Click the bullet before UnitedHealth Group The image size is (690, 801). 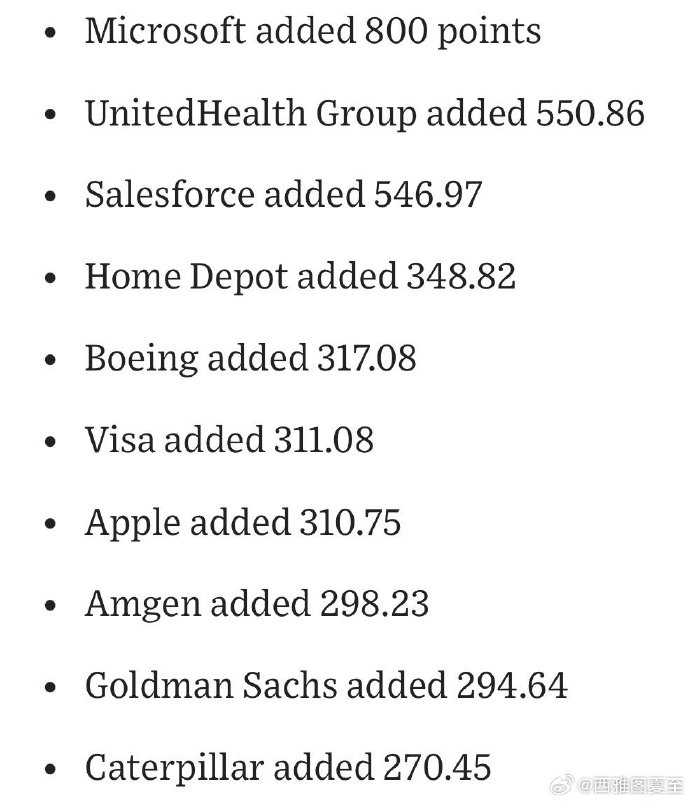(x=50, y=114)
